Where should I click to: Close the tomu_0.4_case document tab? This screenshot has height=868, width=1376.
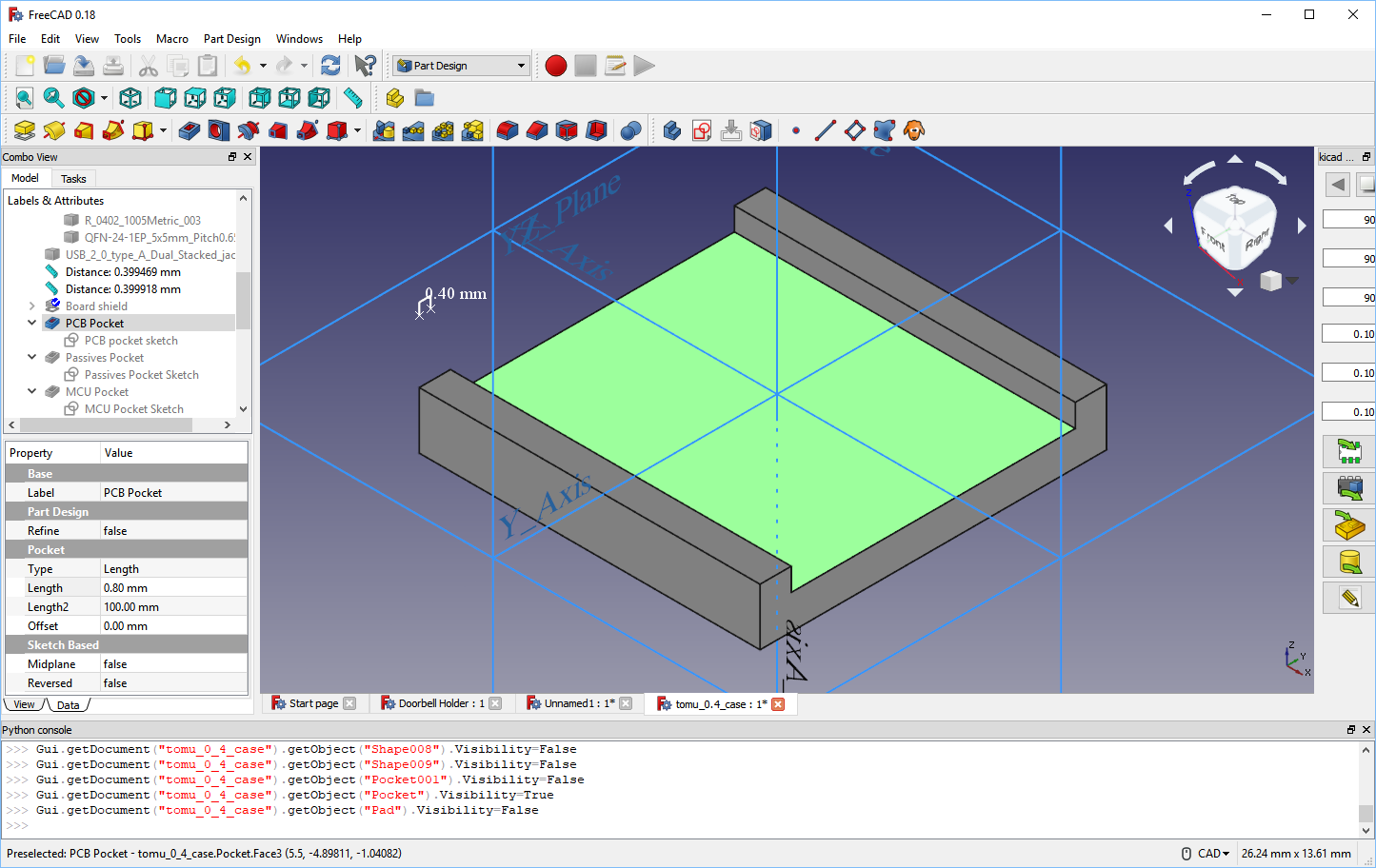tap(778, 704)
